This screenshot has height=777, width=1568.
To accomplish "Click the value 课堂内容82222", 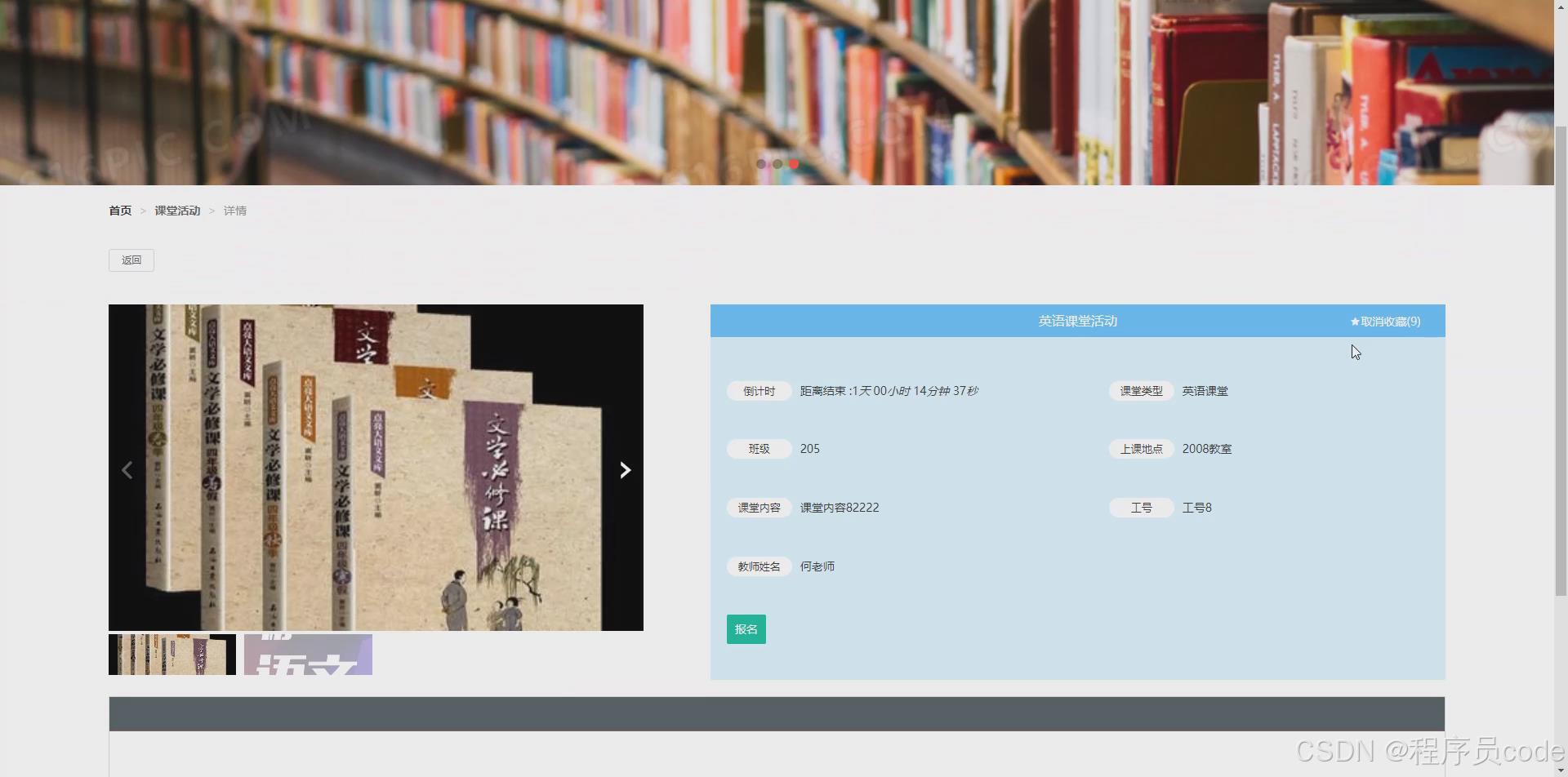I will click(840, 508).
